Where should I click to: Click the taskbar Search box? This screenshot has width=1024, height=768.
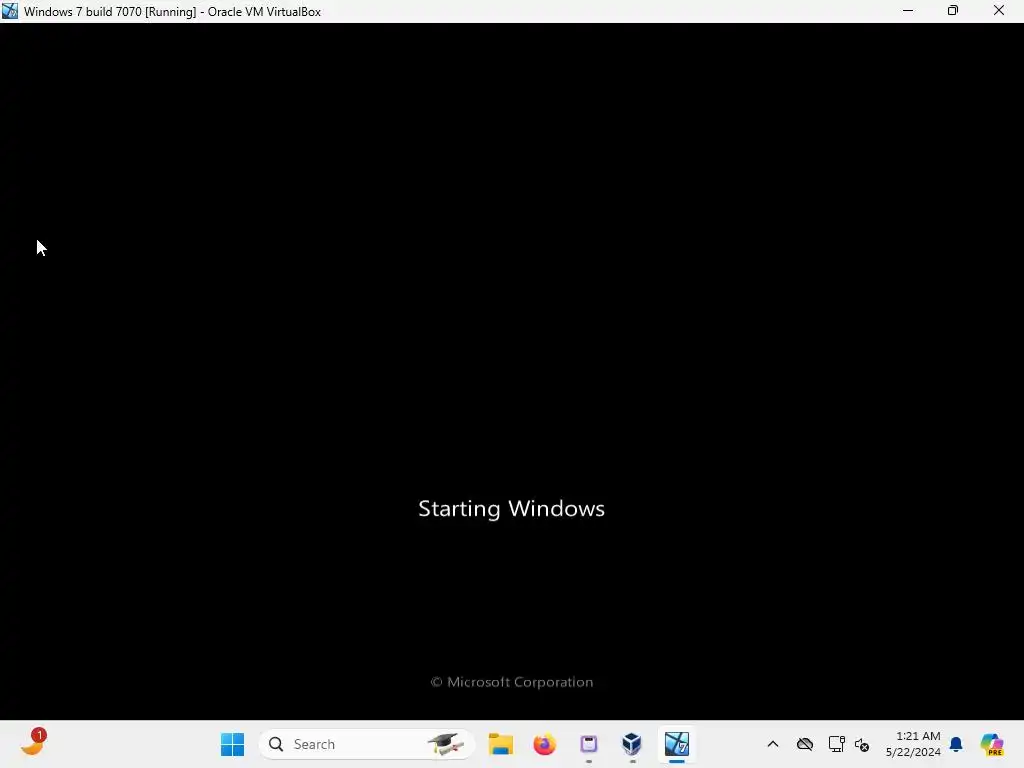[x=366, y=744]
